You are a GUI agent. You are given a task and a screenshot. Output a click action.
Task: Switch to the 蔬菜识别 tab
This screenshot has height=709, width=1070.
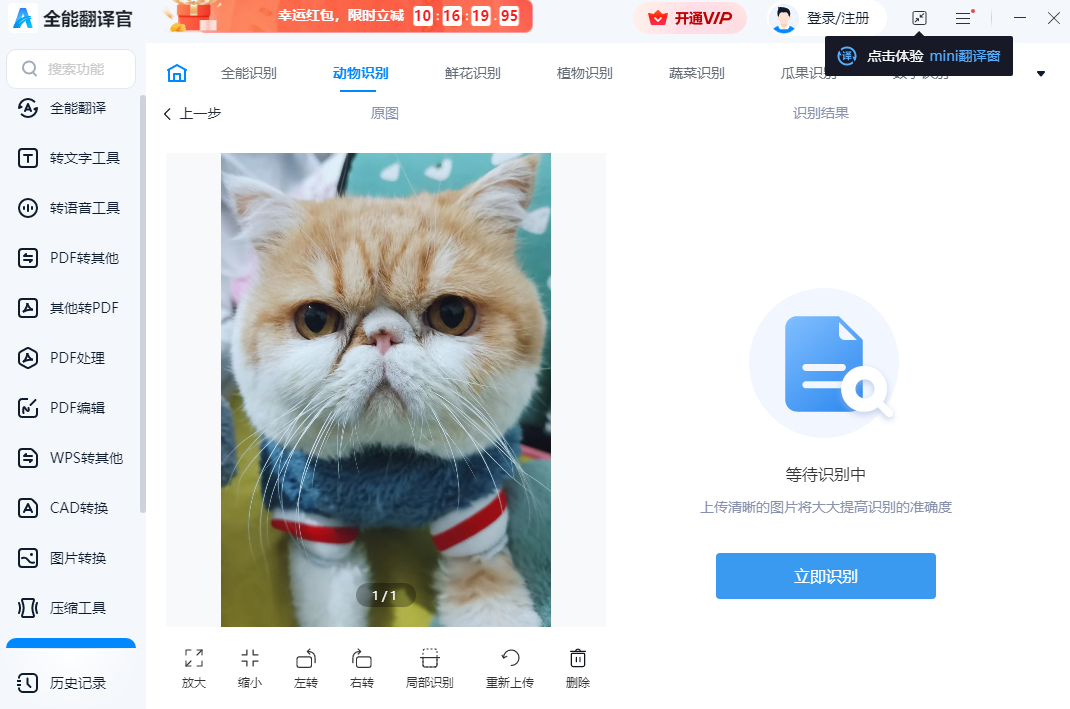point(696,72)
